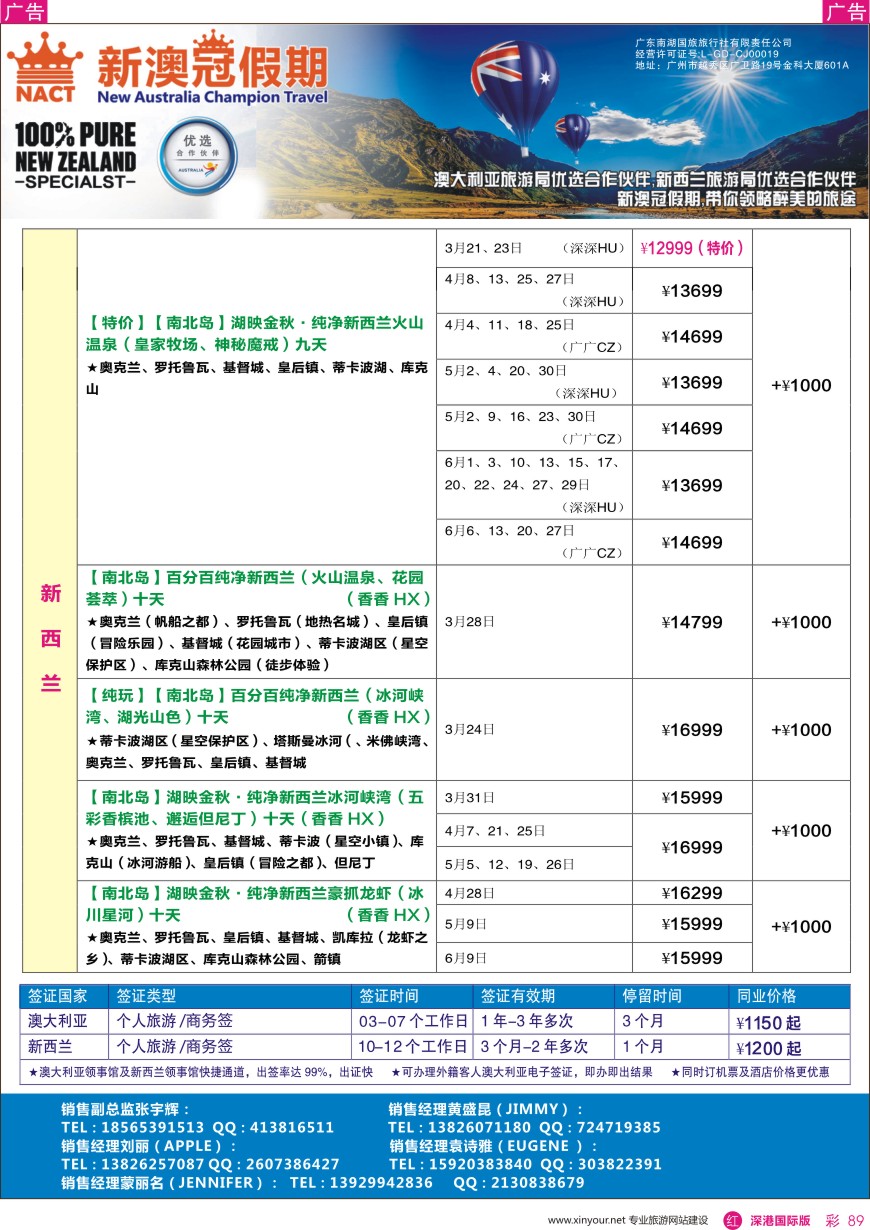Click the 3月31日 departure date
This screenshot has height=1230, width=870.
click(470, 797)
